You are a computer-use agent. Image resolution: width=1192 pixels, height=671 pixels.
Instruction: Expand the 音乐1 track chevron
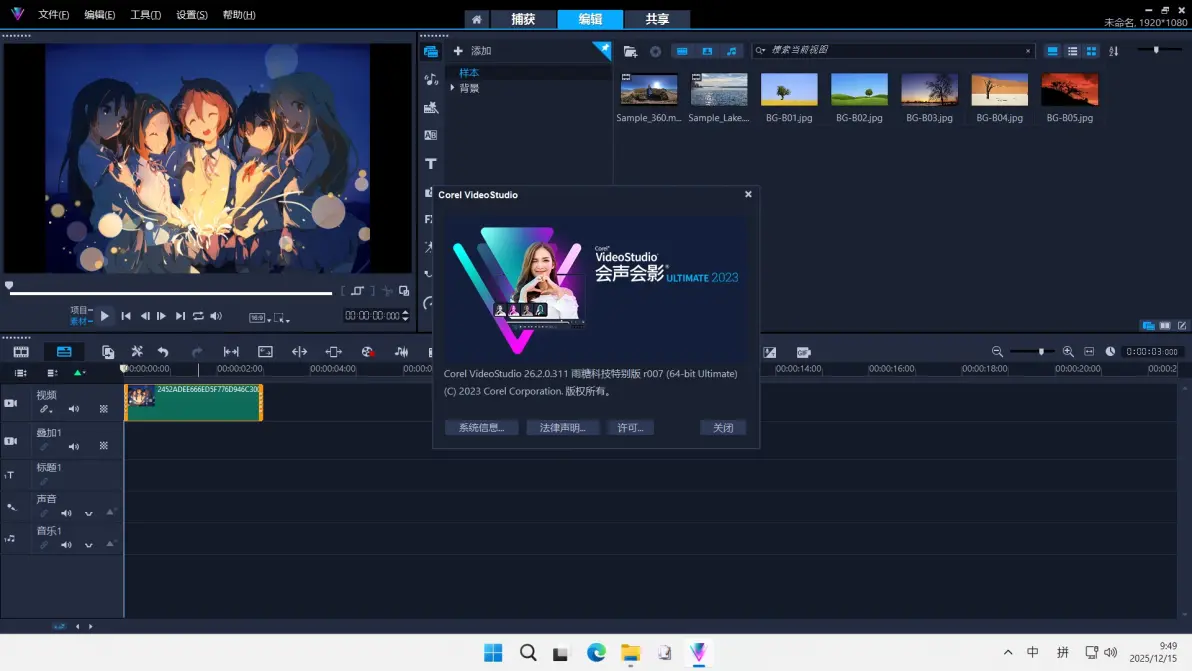[x=89, y=545]
